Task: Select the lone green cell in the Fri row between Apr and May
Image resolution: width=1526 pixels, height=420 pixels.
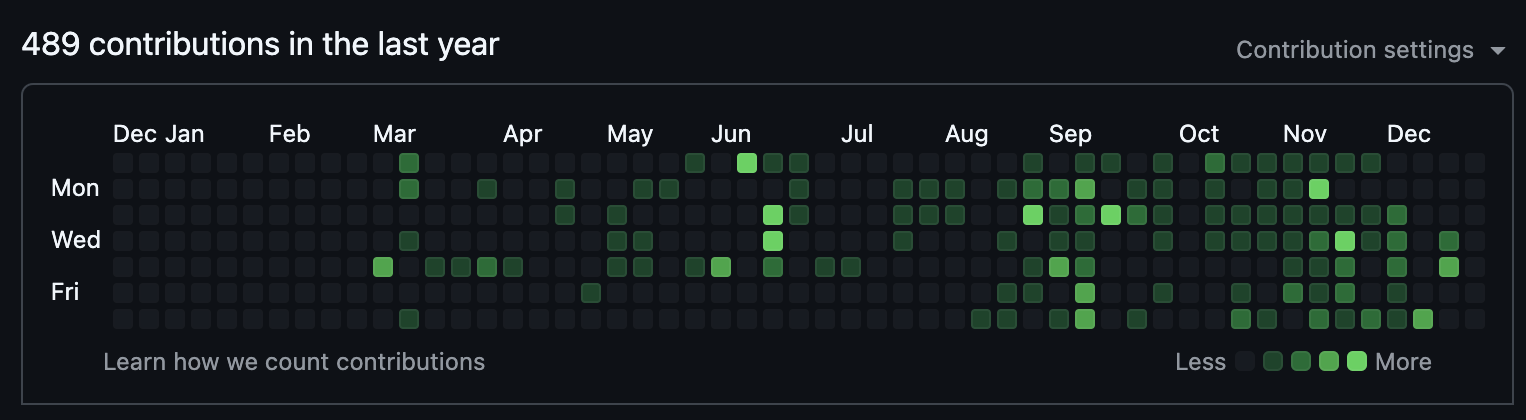Action: pos(591,293)
